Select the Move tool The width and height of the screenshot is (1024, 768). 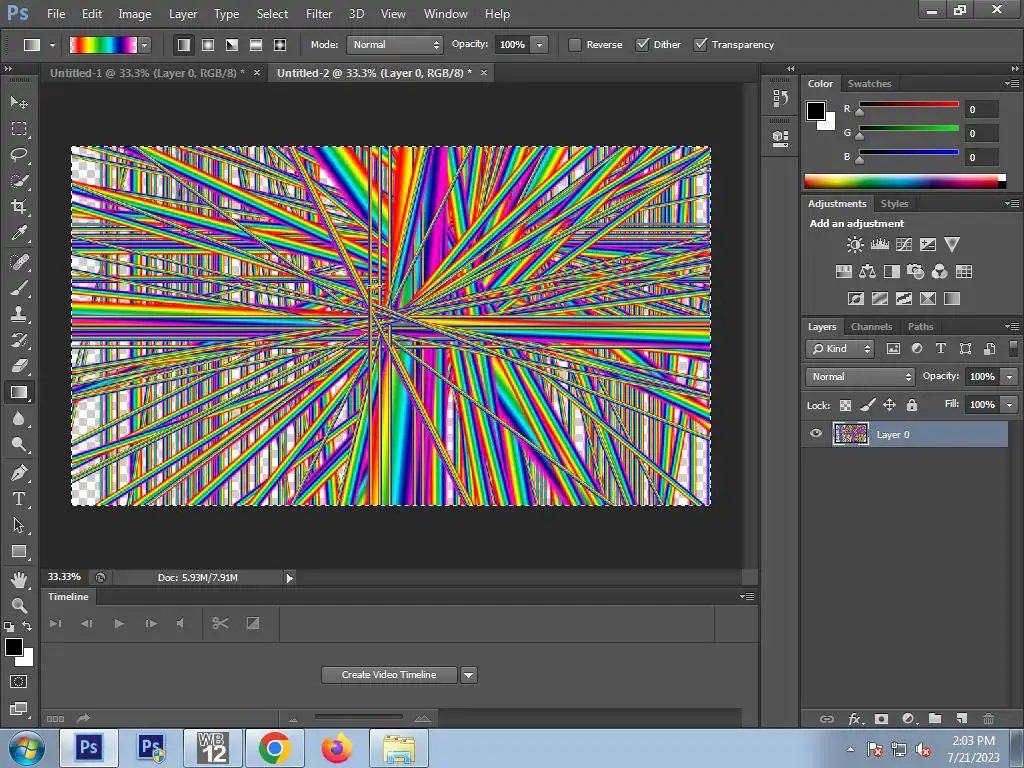pyautogui.click(x=19, y=103)
